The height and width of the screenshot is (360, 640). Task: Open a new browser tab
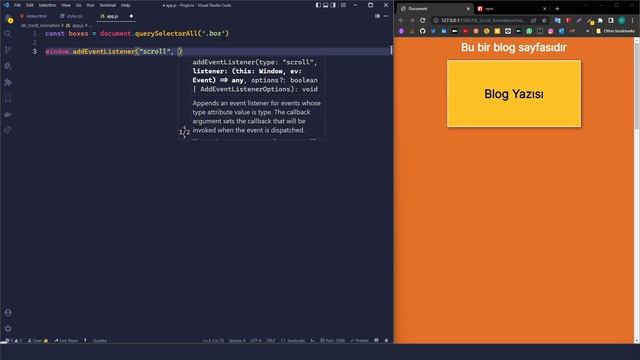557,9
